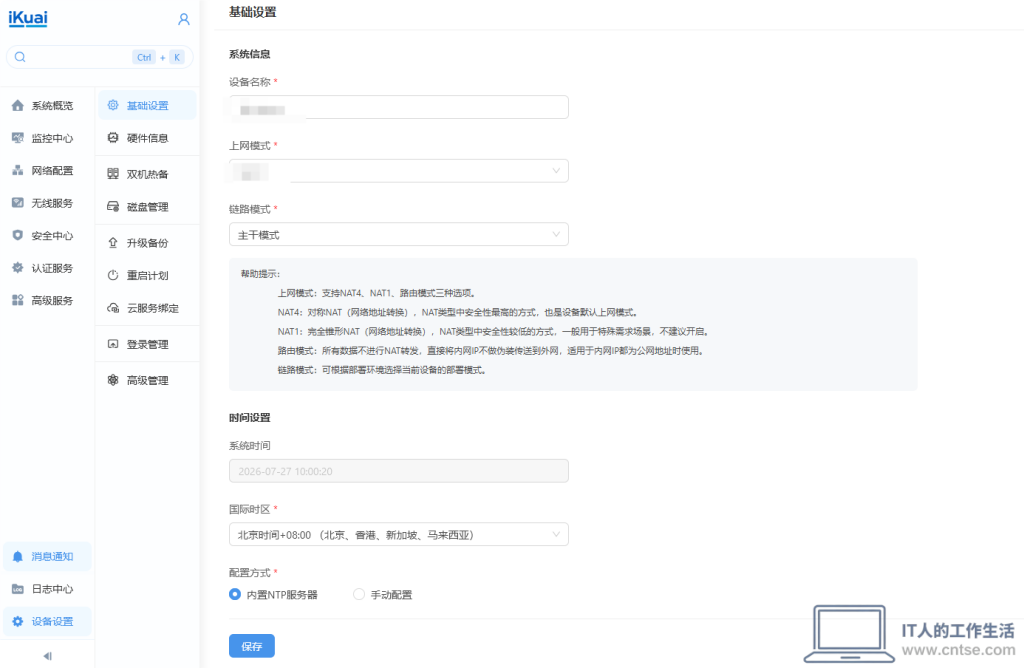Screen dimensions: 1024x668
Task: Click the 重启计划 power icon
Action: pyautogui.click(x=113, y=275)
